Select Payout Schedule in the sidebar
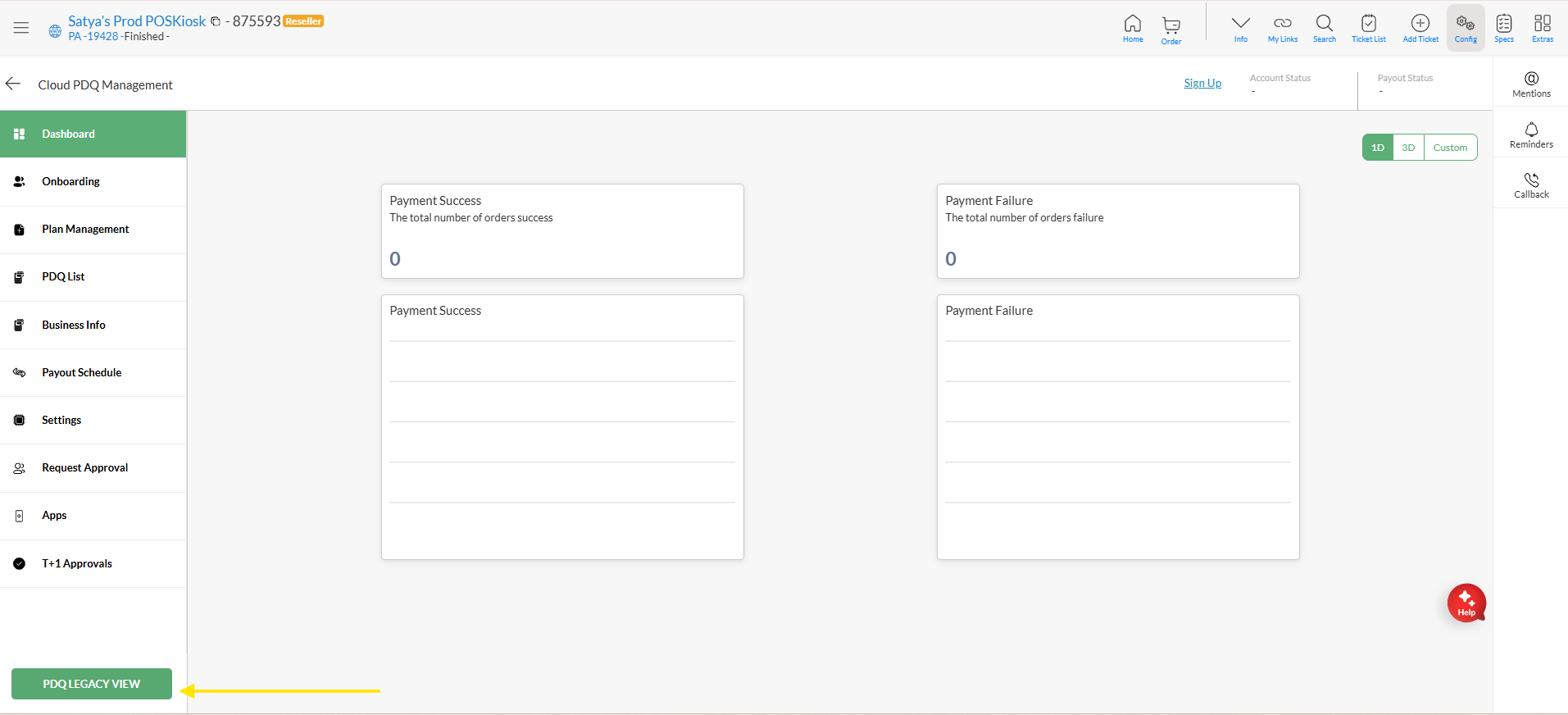1568x715 pixels. tap(82, 373)
